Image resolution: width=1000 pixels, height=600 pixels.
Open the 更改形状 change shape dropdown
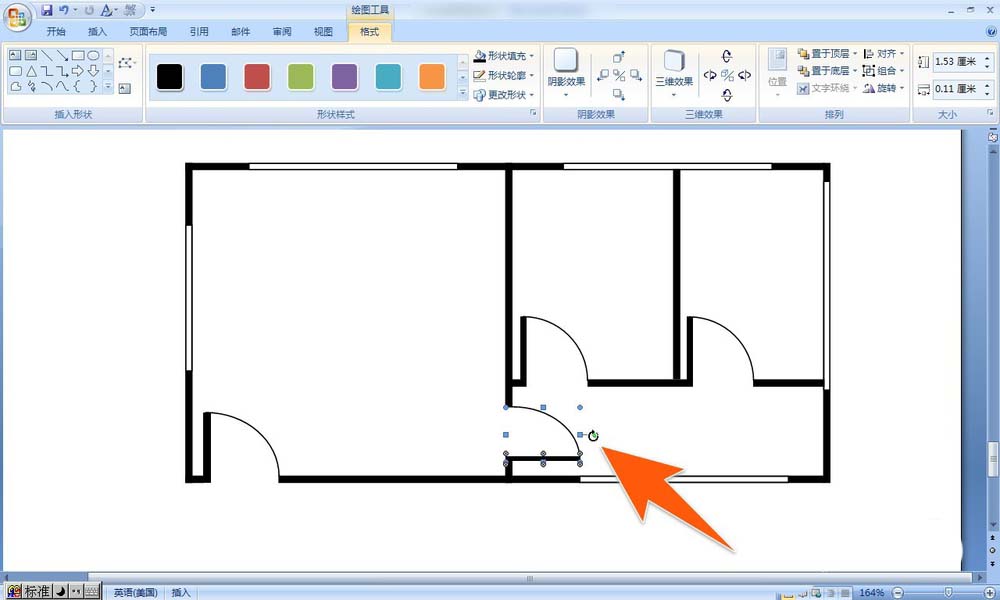(x=504, y=94)
